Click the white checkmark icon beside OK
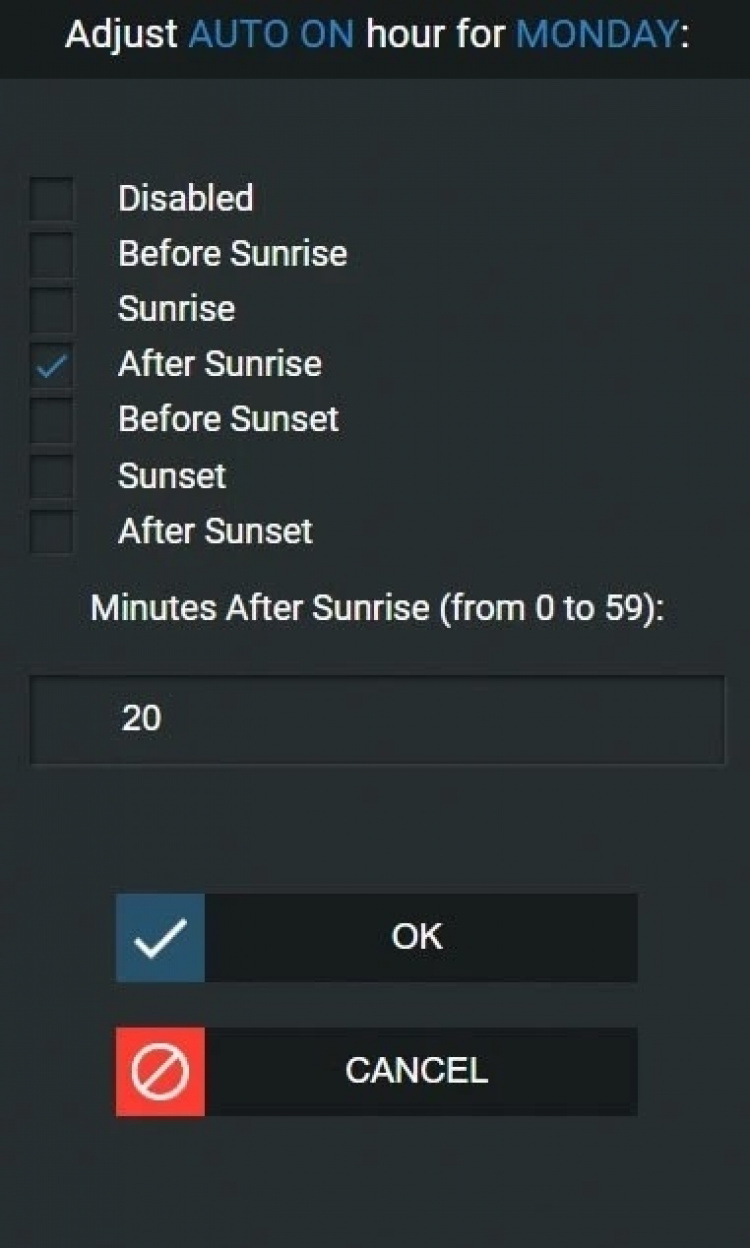 point(160,938)
